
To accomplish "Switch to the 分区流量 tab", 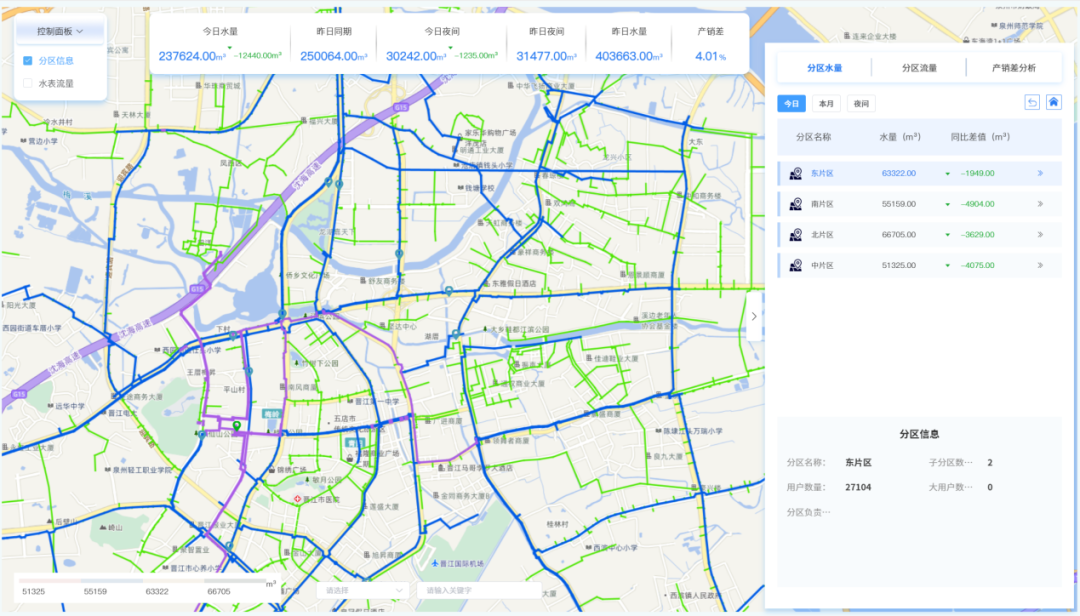I will (x=918, y=68).
